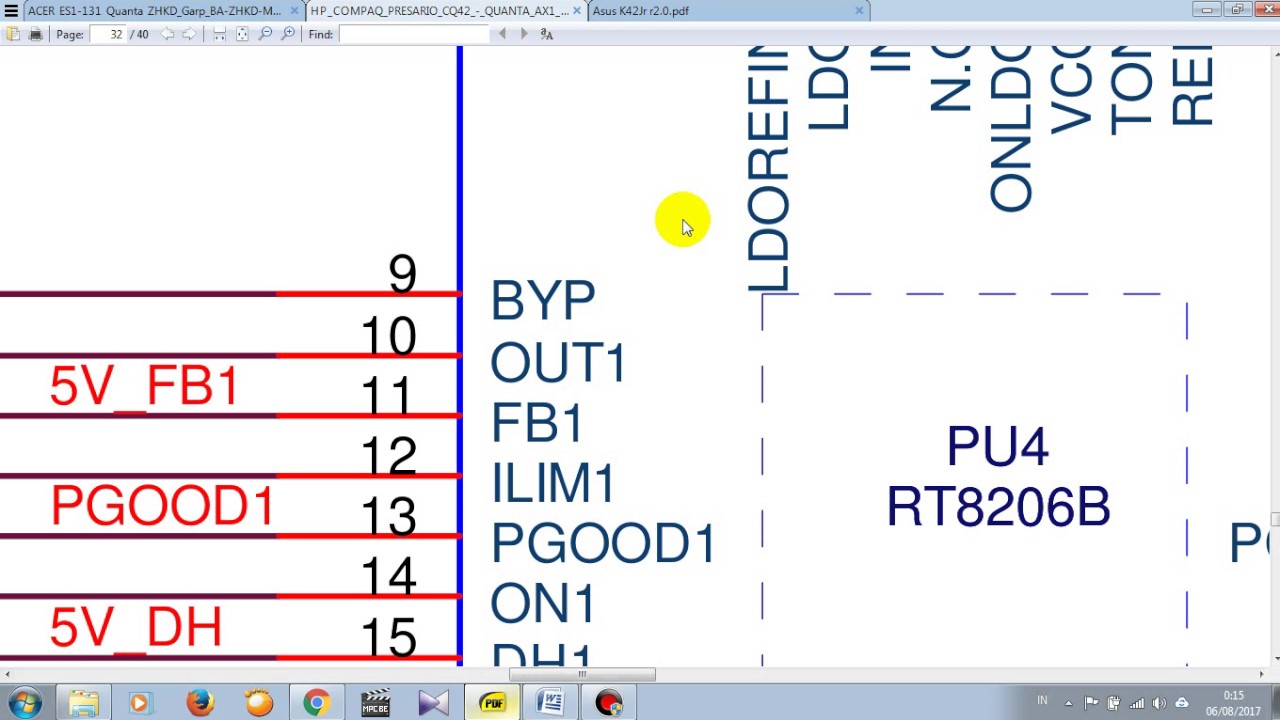Click the red PGOOD1 net label
This screenshot has height=720, width=1280.
[x=162, y=507]
